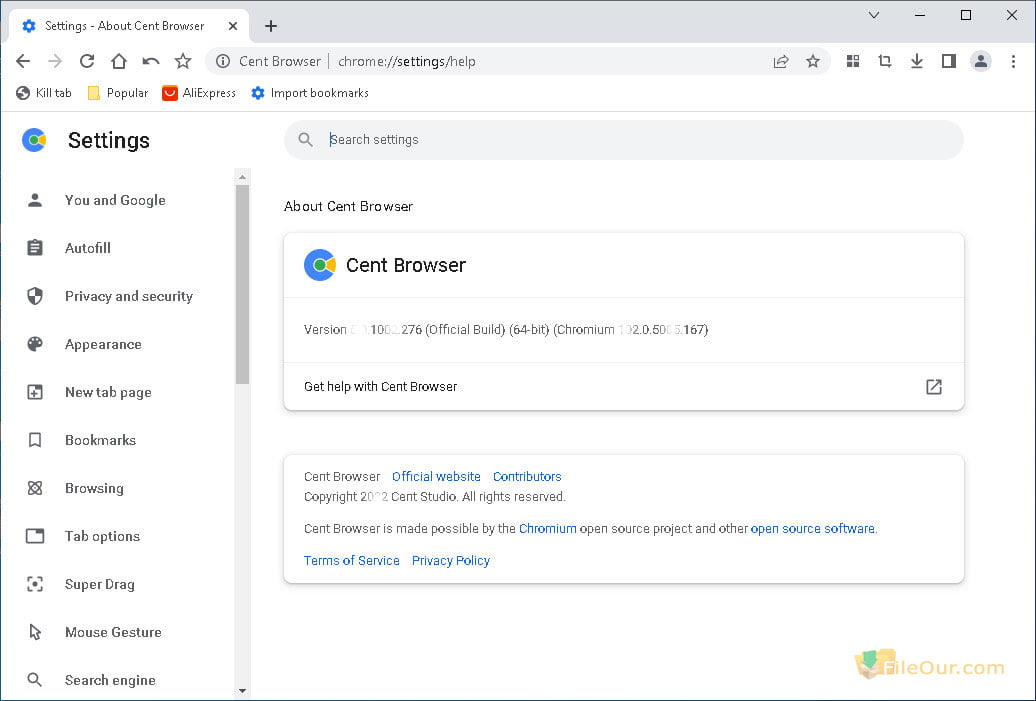Open the Privacy Policy link

pyautogui.click(x=451, y=560)
